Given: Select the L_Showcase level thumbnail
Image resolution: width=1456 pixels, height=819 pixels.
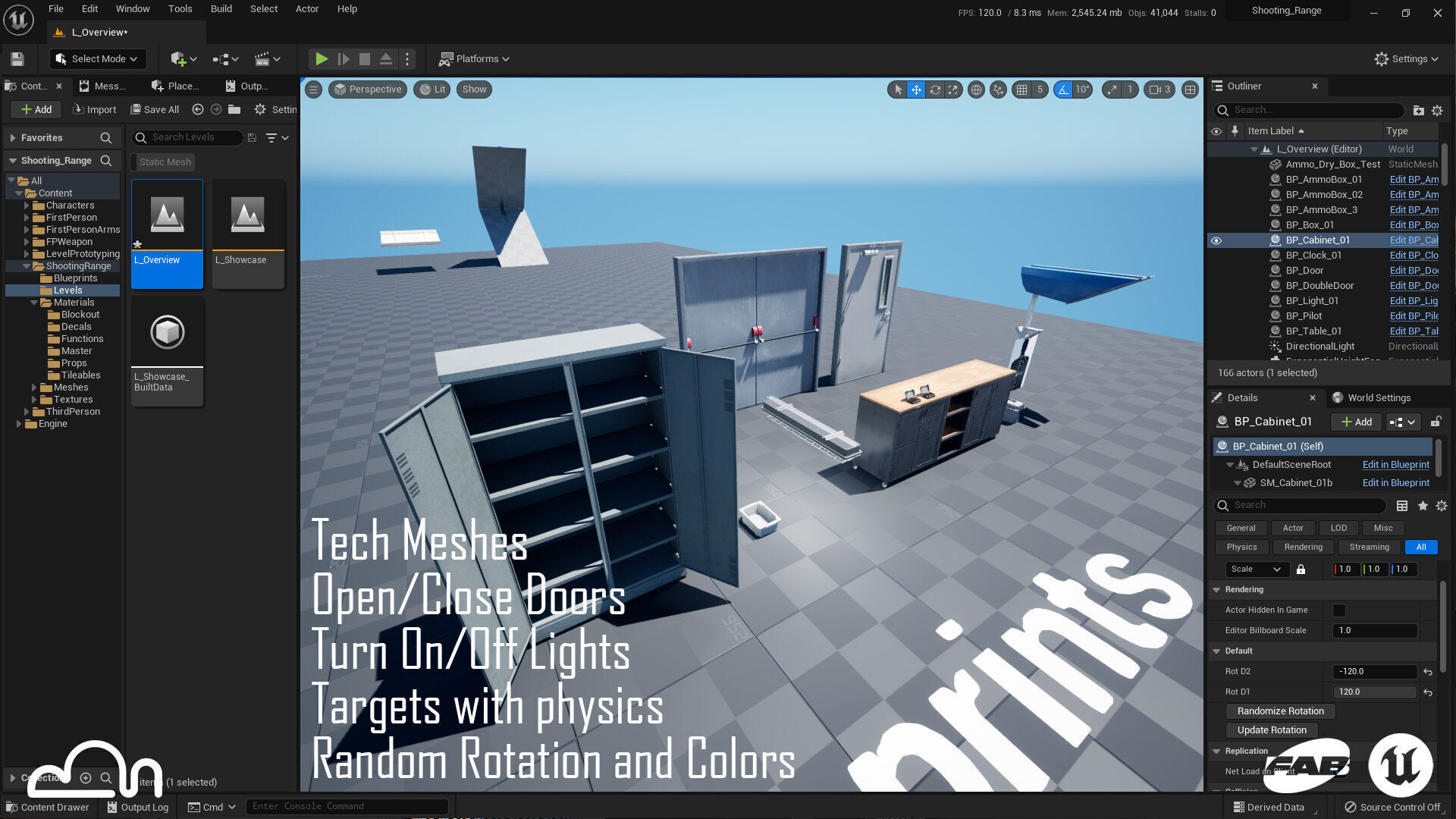Looking at the screenshot, I should [x=248, y=233].
